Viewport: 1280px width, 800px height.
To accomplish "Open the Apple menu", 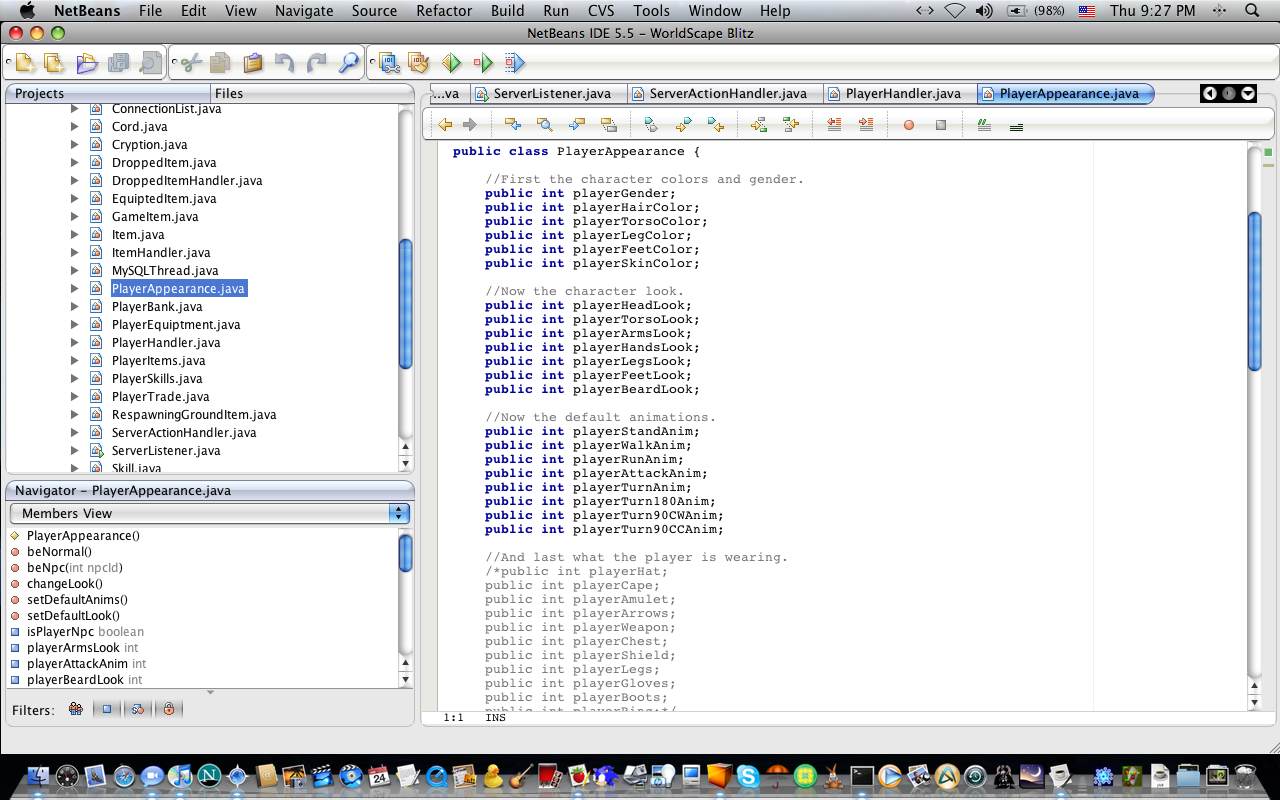I will (27, 11).
